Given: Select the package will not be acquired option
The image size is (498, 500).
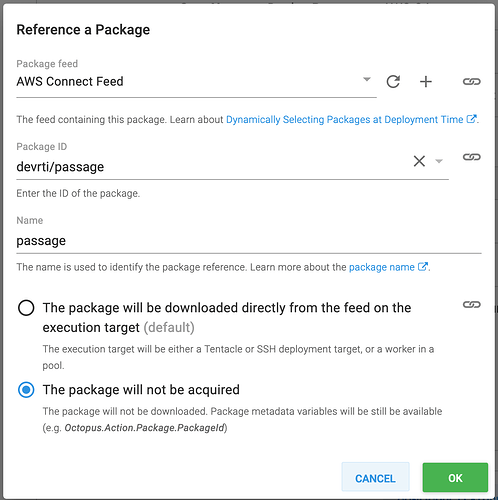Looking at the screenshot, I should point(26,390).
